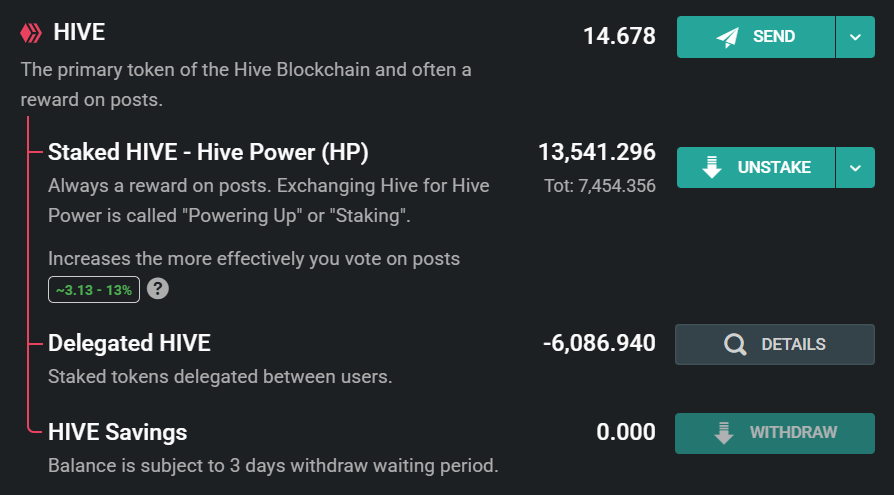Image resolution: width=894 pixels, height=495 pixels.
Task: Open the delegation DETAILS button
Action: click(775, 345)
